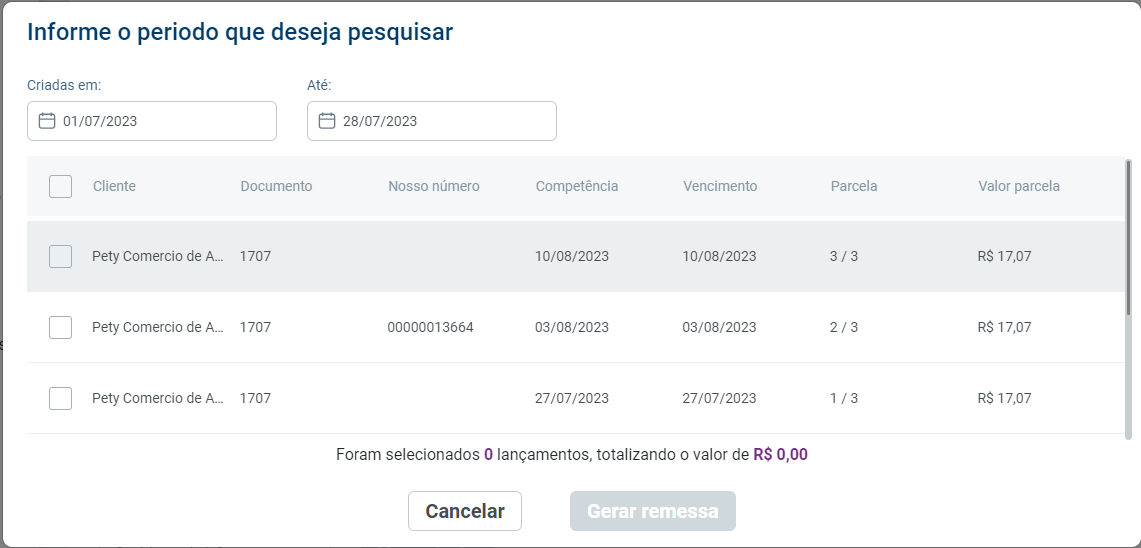
Task: Toggle the select-all checkbox in table header
Action: (x=60, y=186)
